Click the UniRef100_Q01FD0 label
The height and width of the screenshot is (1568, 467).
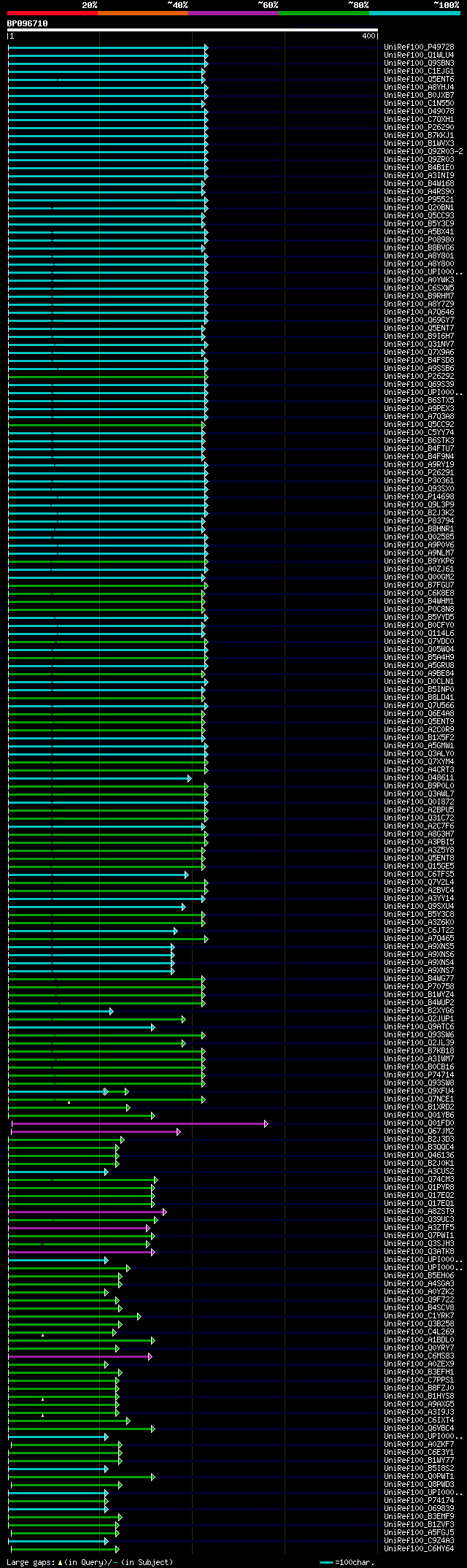pyautogui.click(x=419, y=1123)
